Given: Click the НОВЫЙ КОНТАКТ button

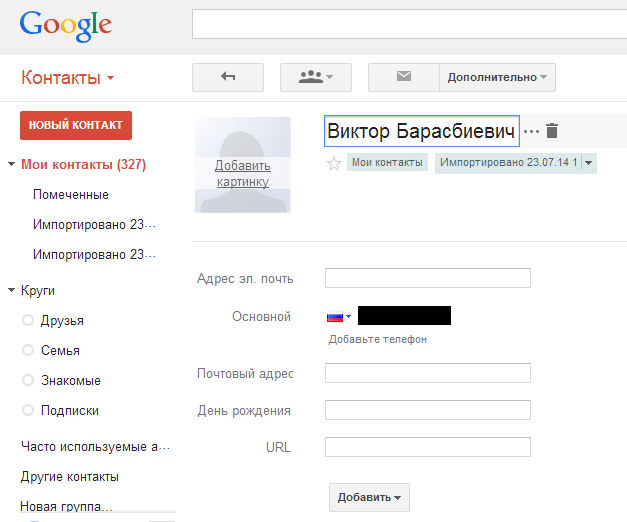Looking at the screenshot, I should point(76,125).
